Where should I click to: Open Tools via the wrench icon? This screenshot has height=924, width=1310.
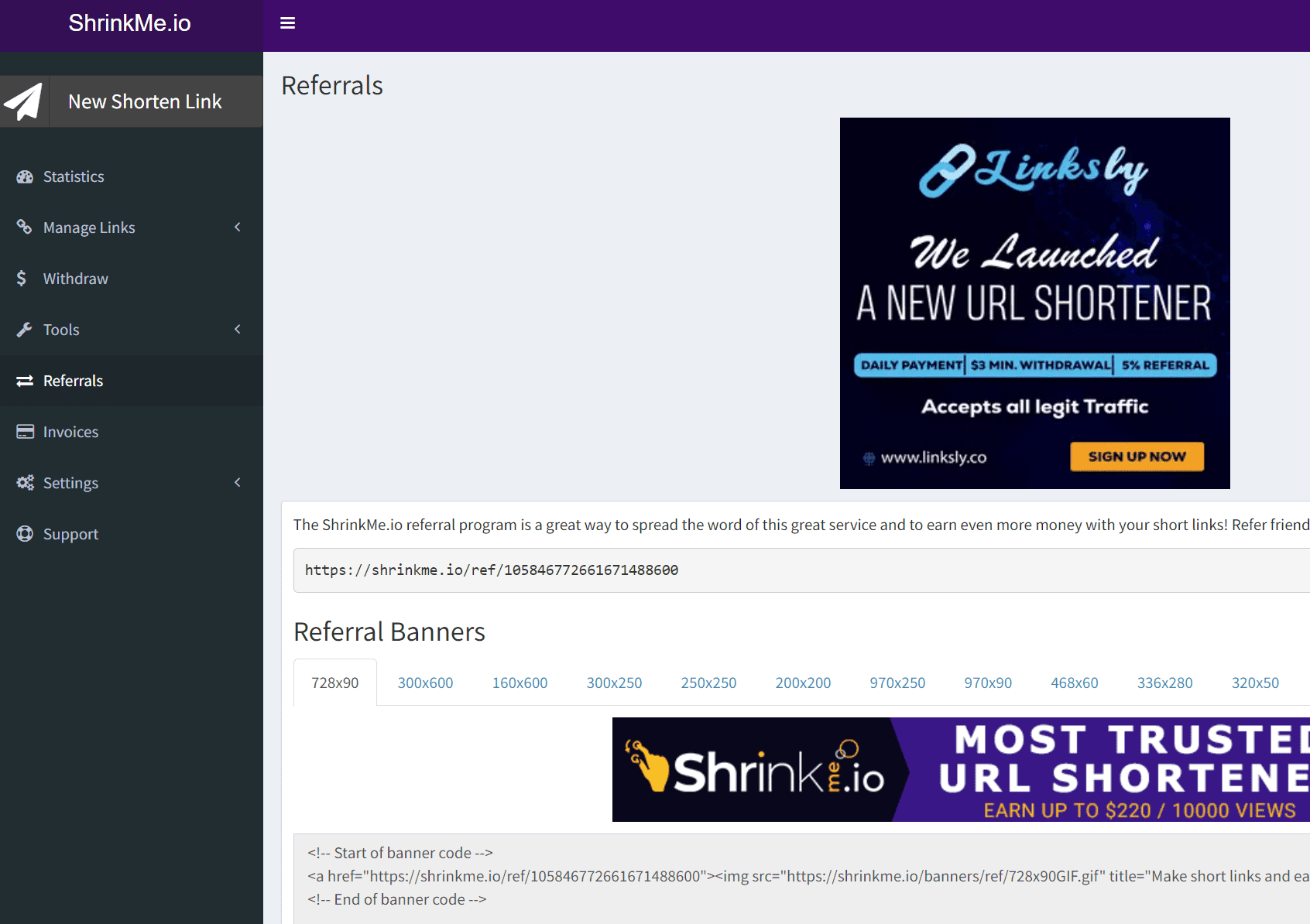25,329
